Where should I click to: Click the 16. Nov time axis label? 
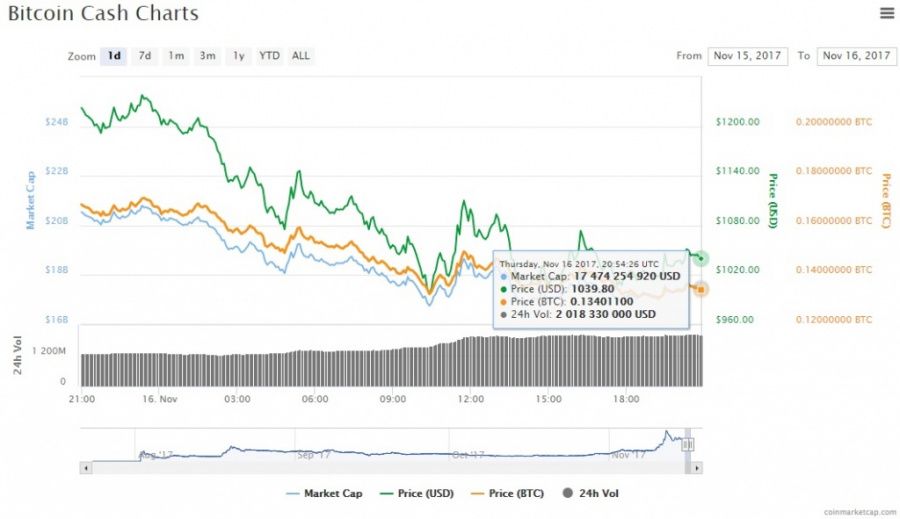(x=160, y=399)
